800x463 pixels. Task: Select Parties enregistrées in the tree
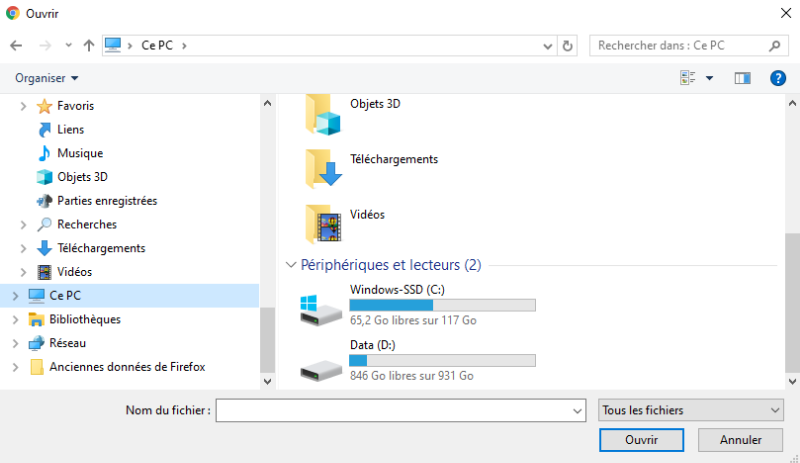click(107, 201)
